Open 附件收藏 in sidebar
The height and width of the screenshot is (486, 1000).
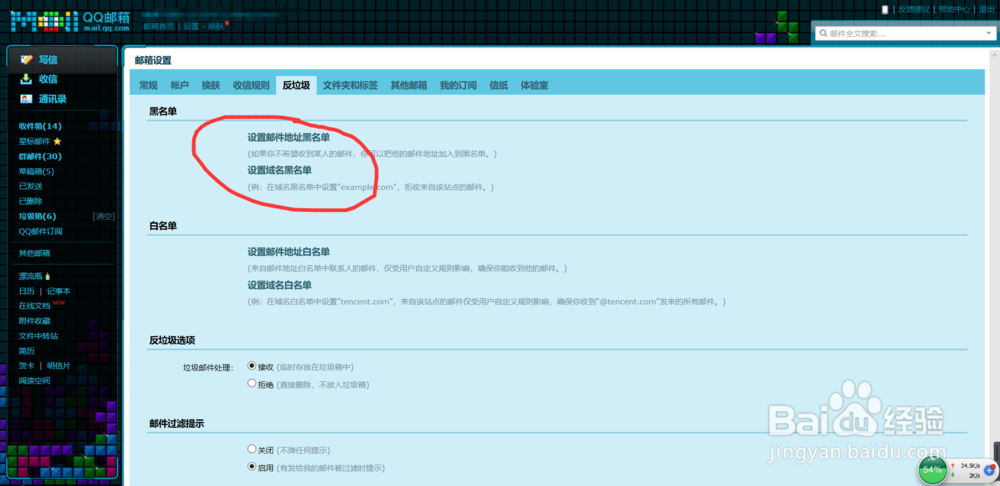click(x=34, y=321)
